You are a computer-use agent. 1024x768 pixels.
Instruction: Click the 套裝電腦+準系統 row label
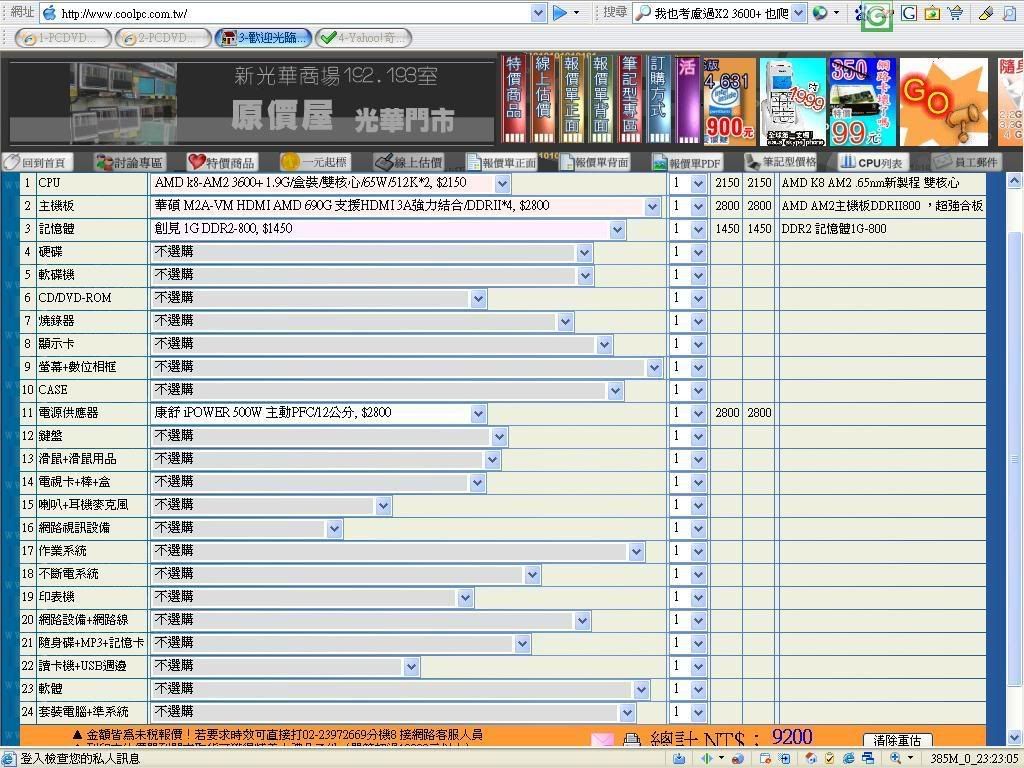click(84, 712)
